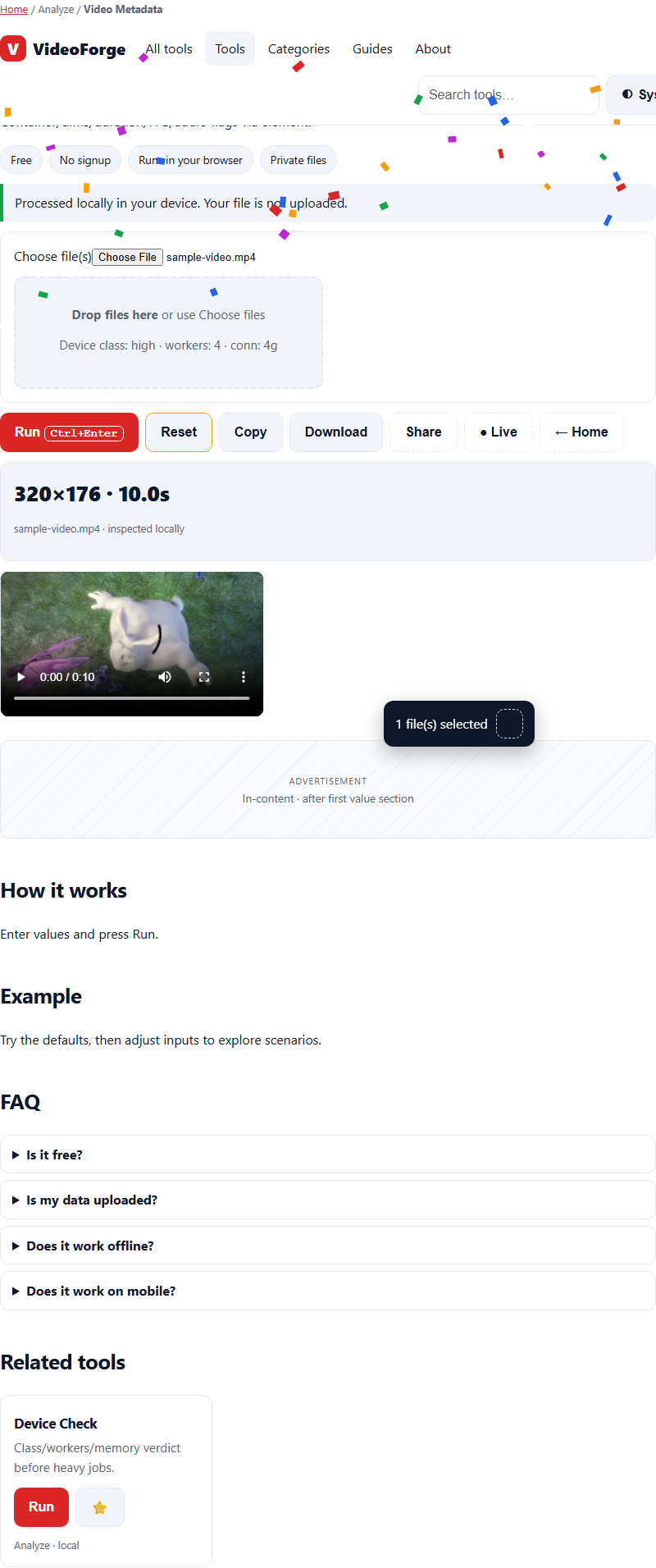Play the sample video
Image resolution: width=656 pixels, height=1568 pixels.
tap(20, 677)
